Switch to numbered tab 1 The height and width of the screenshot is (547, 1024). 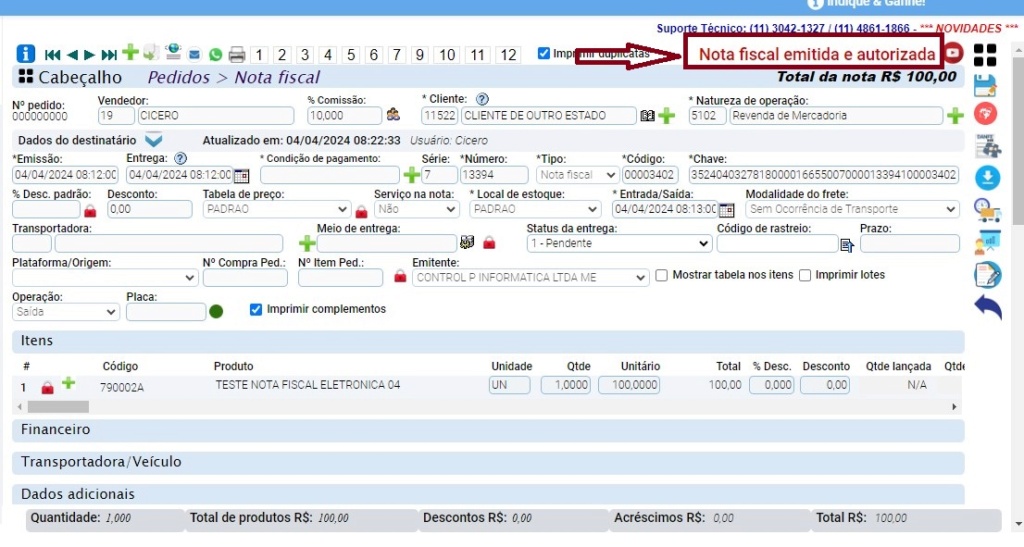tap(259, 55)
